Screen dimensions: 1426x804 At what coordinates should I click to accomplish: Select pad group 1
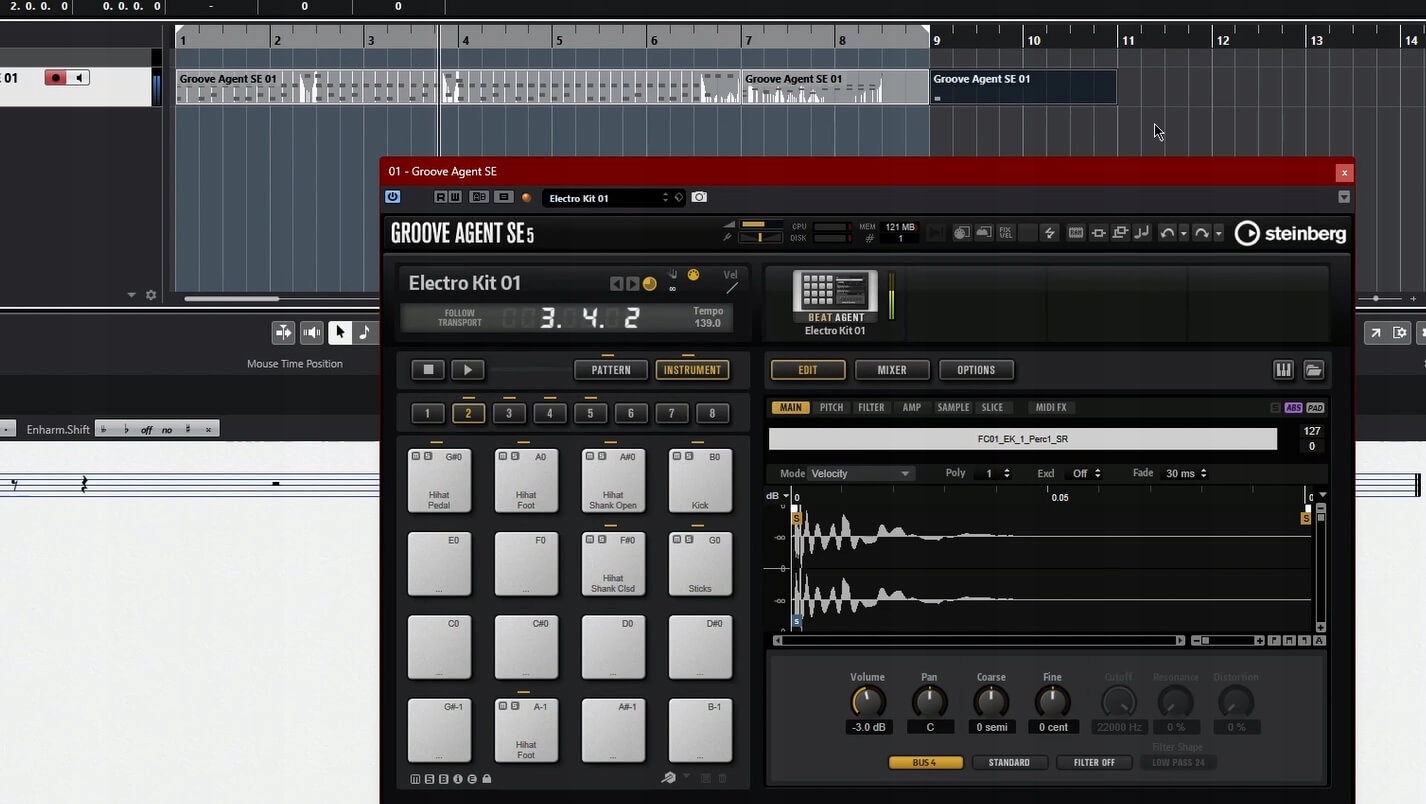tap(427, 413)
